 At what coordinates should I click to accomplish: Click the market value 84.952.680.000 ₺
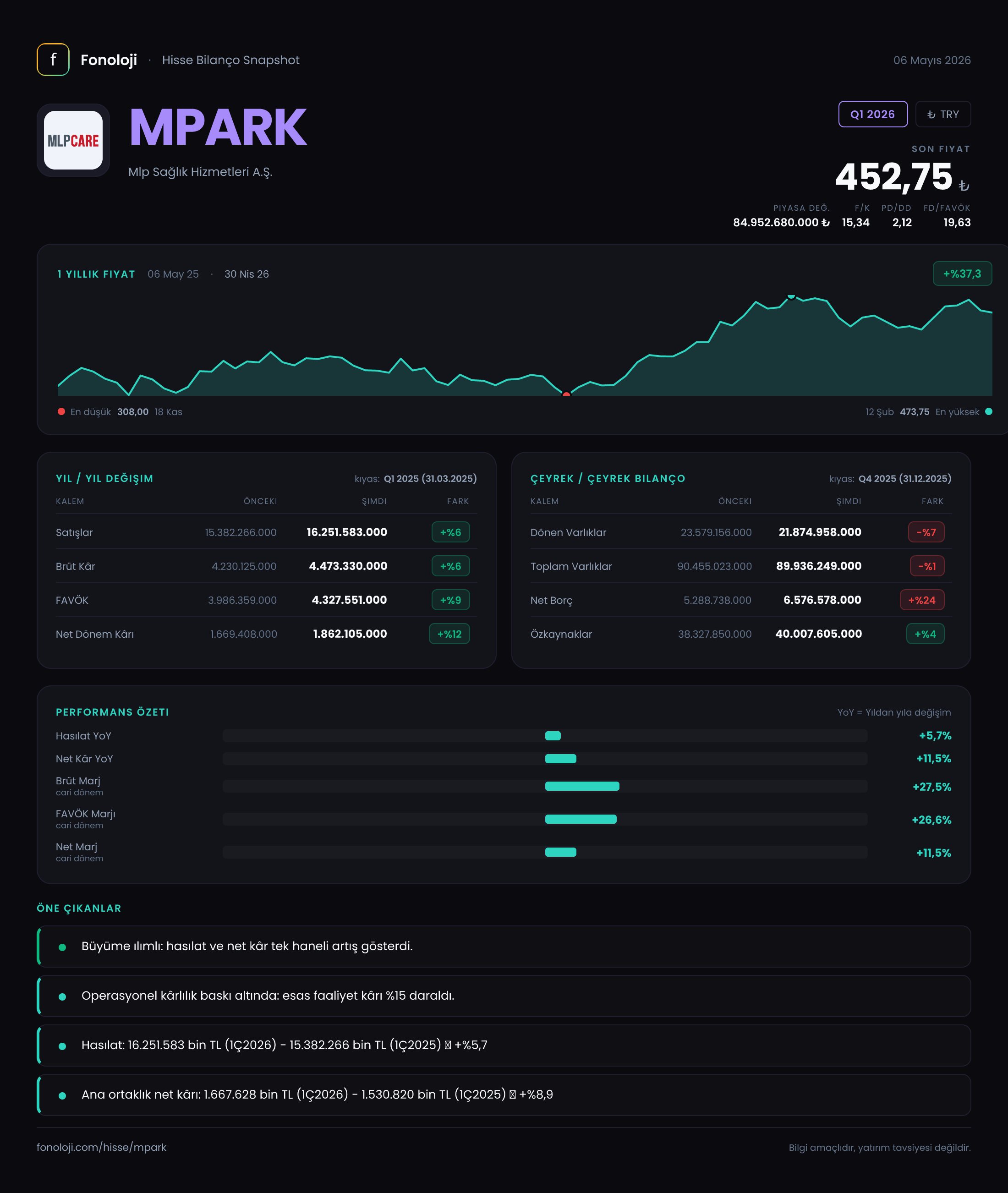(x=781, y=222)
